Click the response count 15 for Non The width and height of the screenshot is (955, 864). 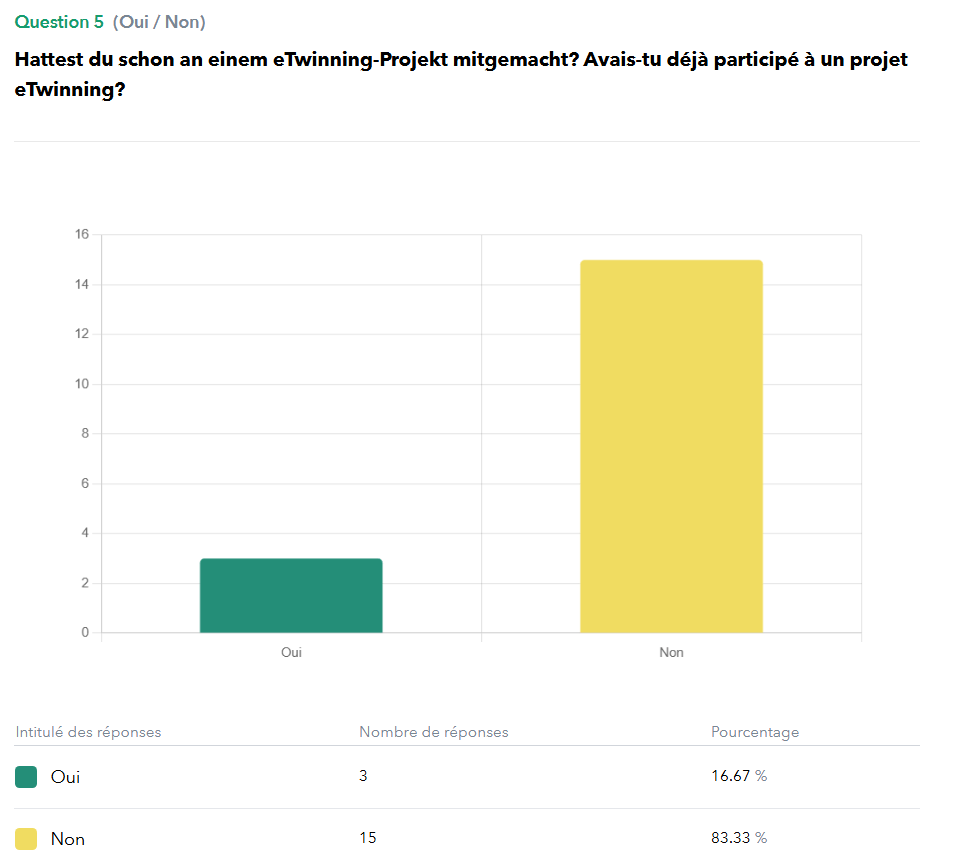pos(367,838)
